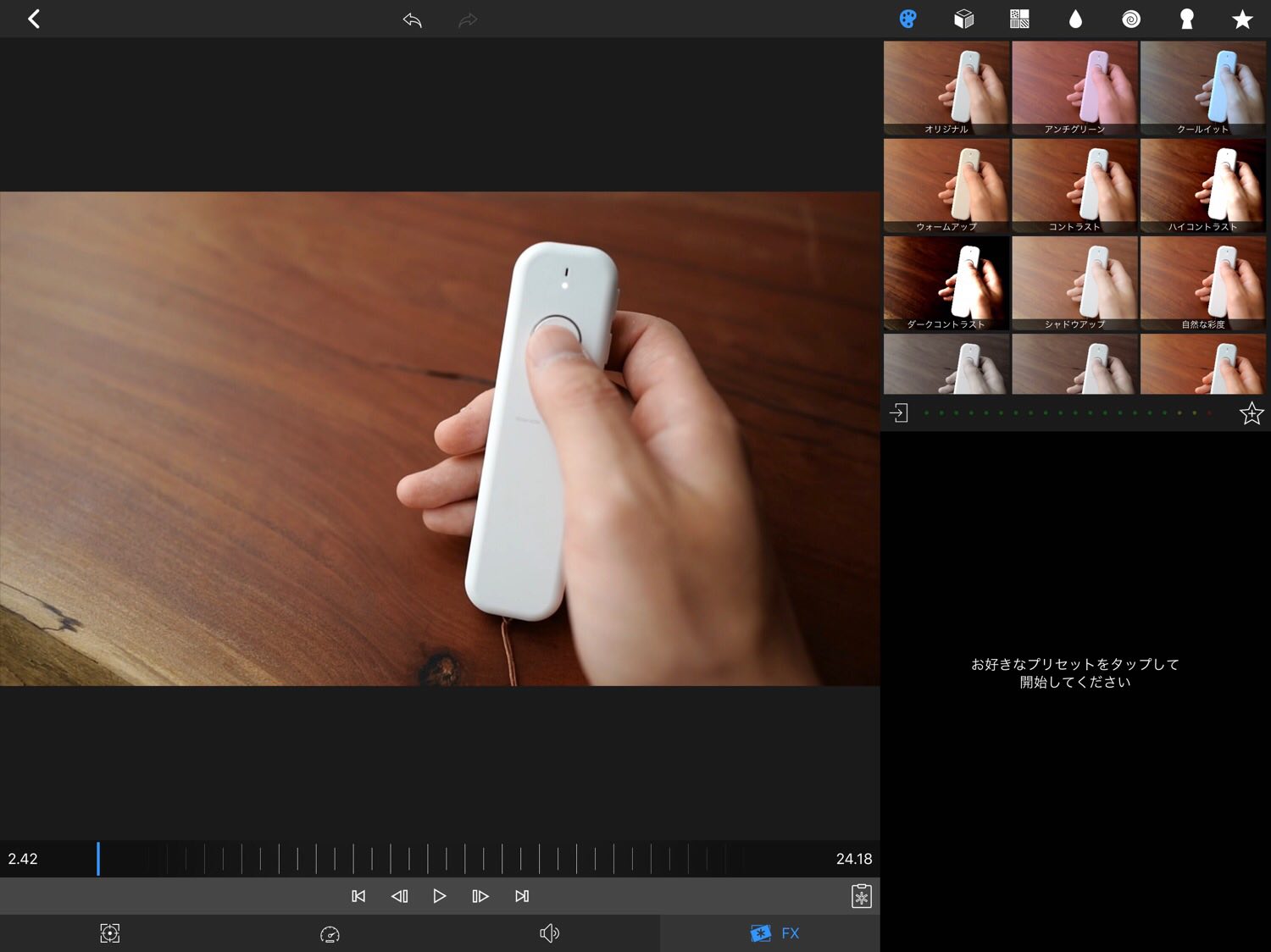Open the keyhole chroma key category
1271x952 pixels.
click(x=1186, y=19)
